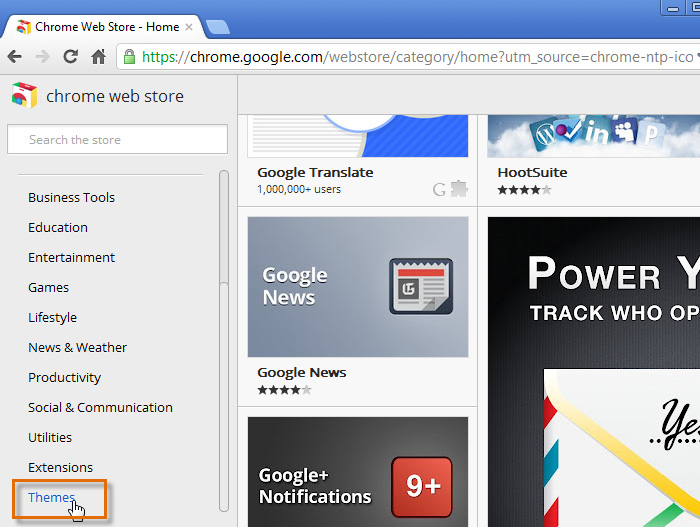Click the red '9+' notification icon
Screen dimensions: 700x527
pyautogui.click(x=422, y=487)
